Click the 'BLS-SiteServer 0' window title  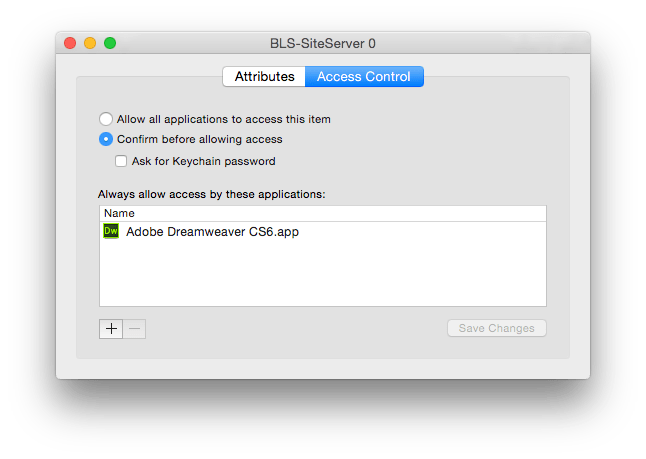click(x=323, y=44)
